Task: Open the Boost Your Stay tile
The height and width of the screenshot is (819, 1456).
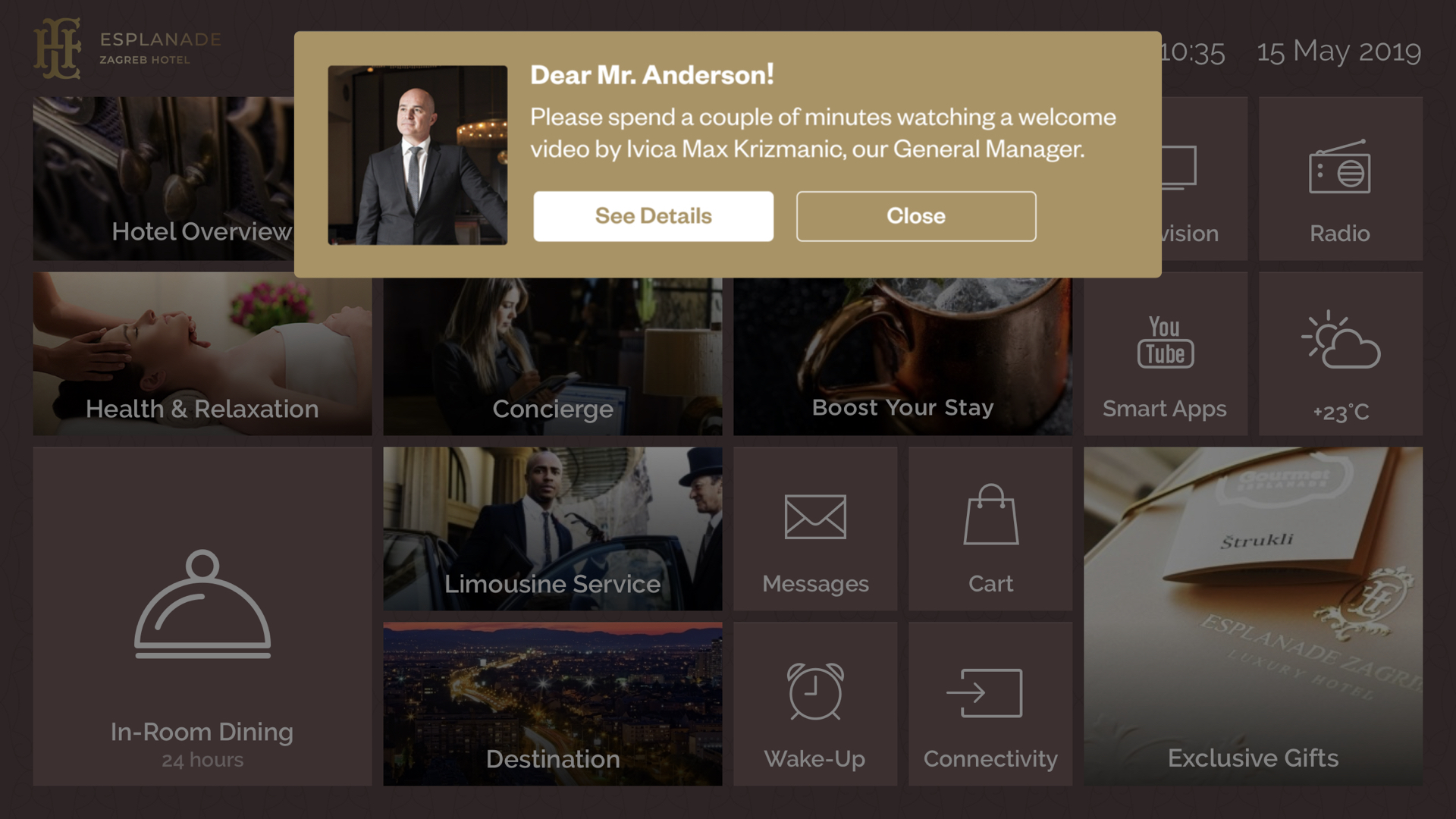Action: click(903, 356)
